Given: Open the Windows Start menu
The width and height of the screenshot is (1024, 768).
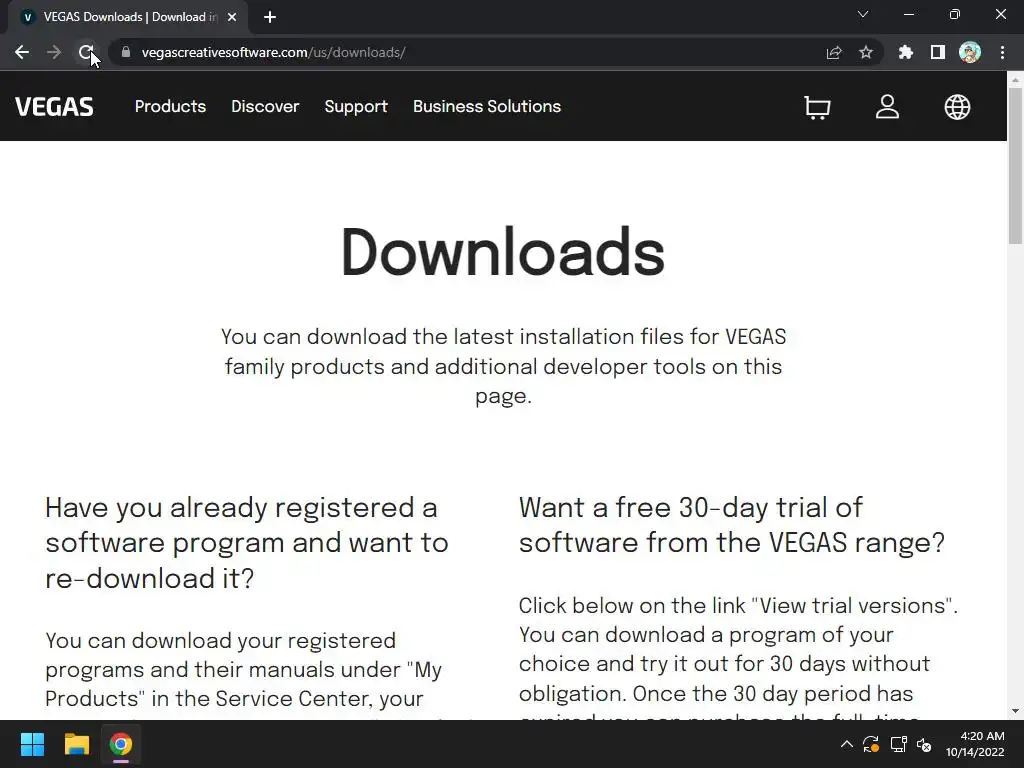Looking at the screenshot, I should click(x=32, y=744).
